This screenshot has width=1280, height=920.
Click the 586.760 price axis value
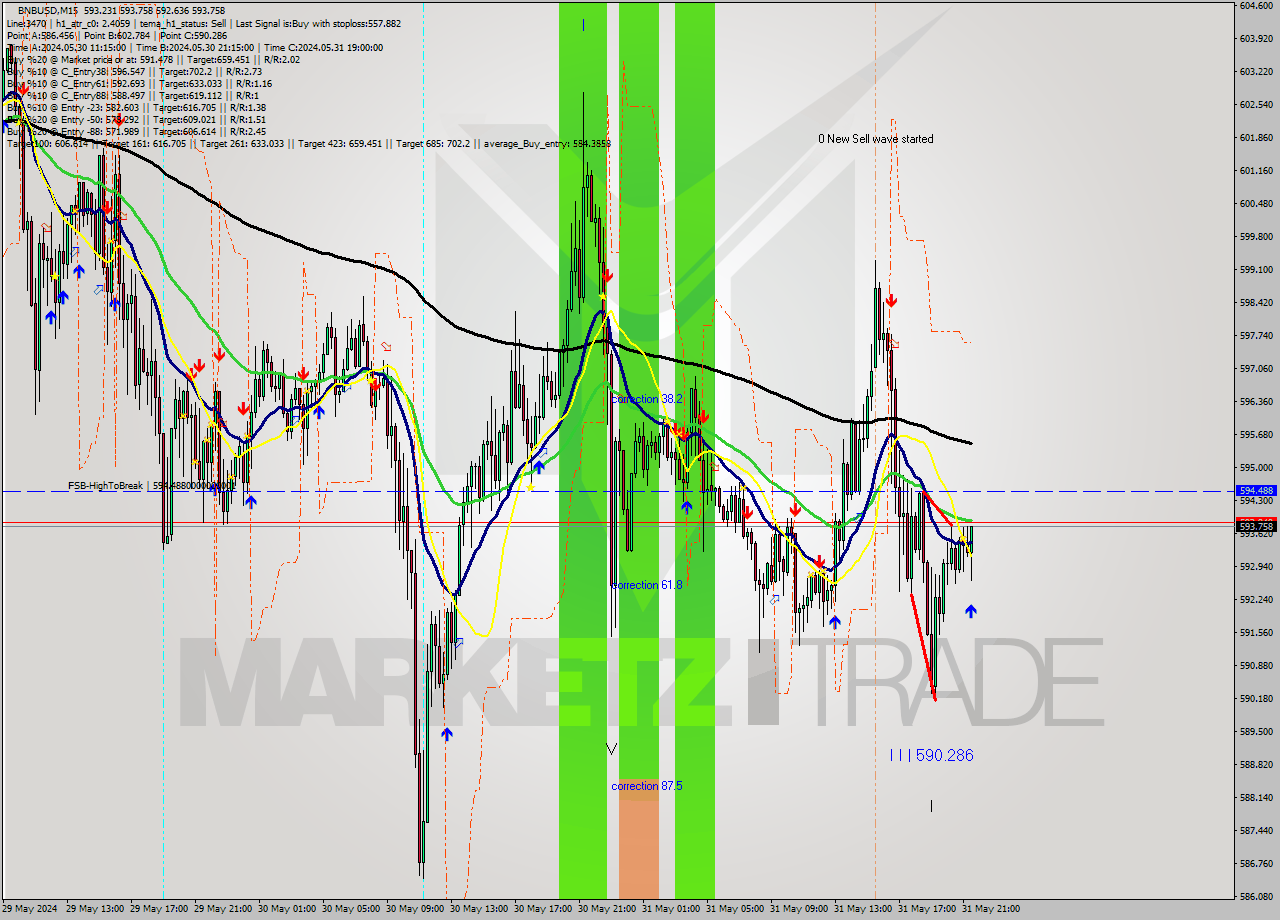1255,864
